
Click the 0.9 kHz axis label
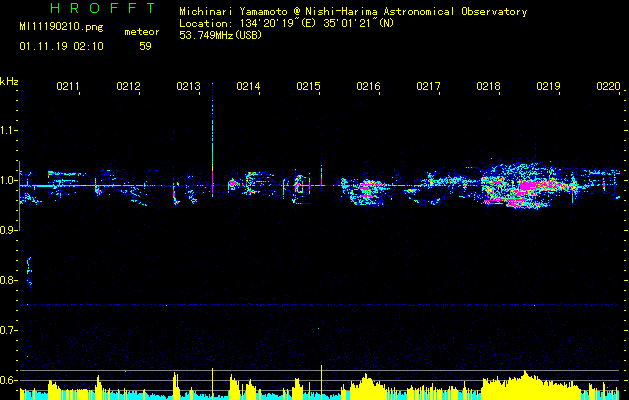8,230
